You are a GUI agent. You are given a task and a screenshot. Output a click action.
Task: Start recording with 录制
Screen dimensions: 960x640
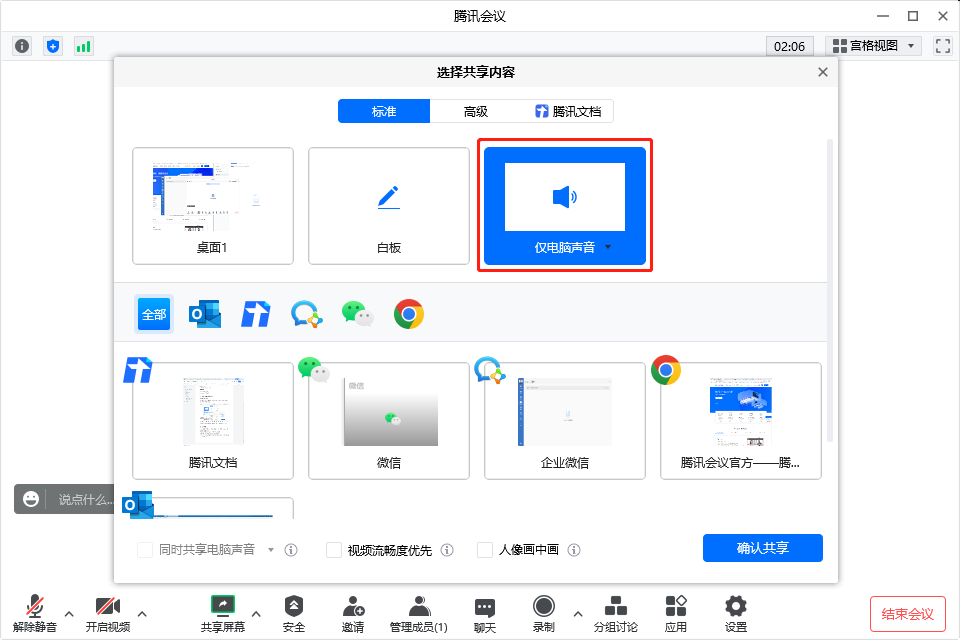(x=544, y=614)
